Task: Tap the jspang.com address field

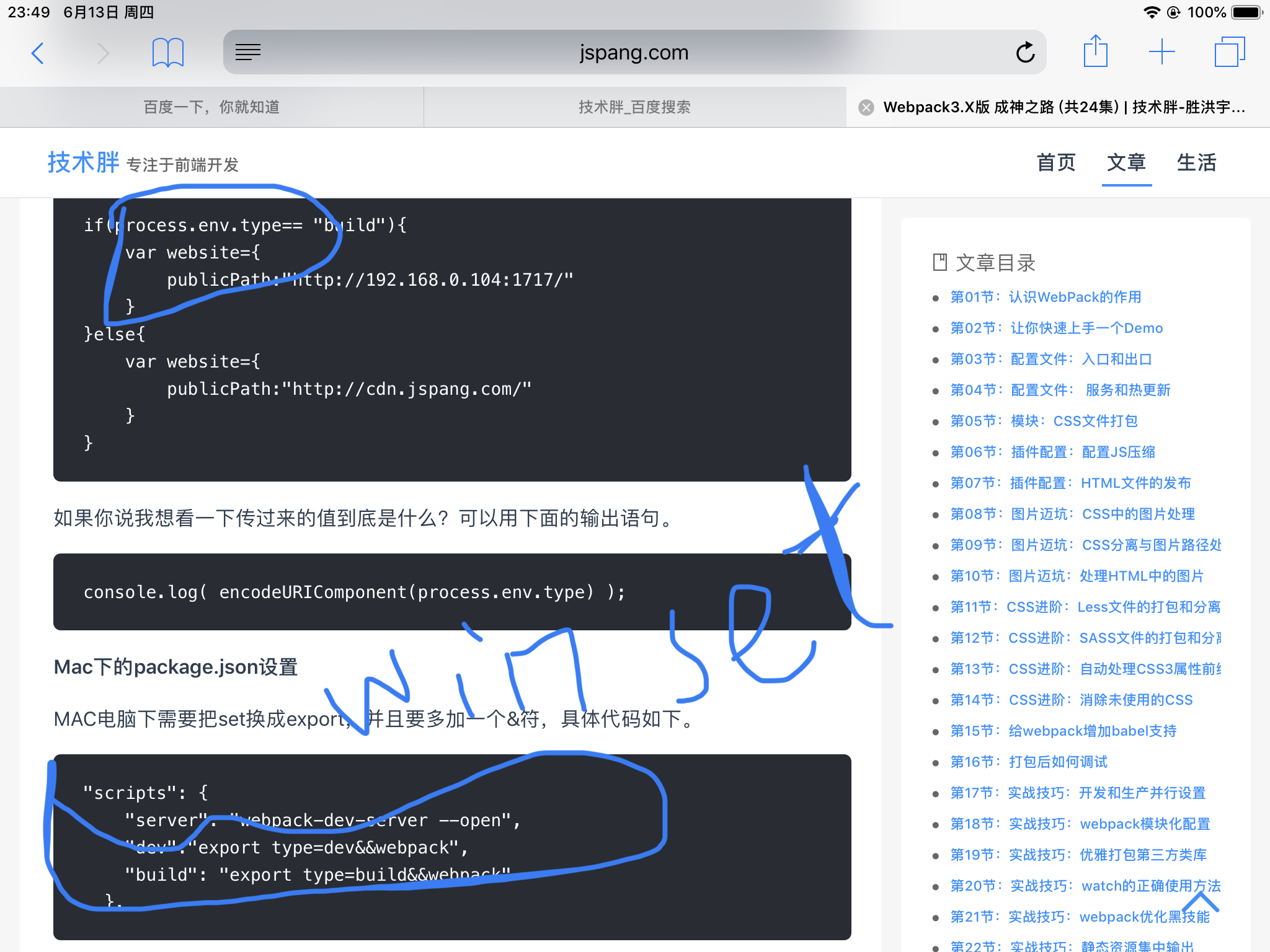Action: pyautogui.click(x=634, y=53)
